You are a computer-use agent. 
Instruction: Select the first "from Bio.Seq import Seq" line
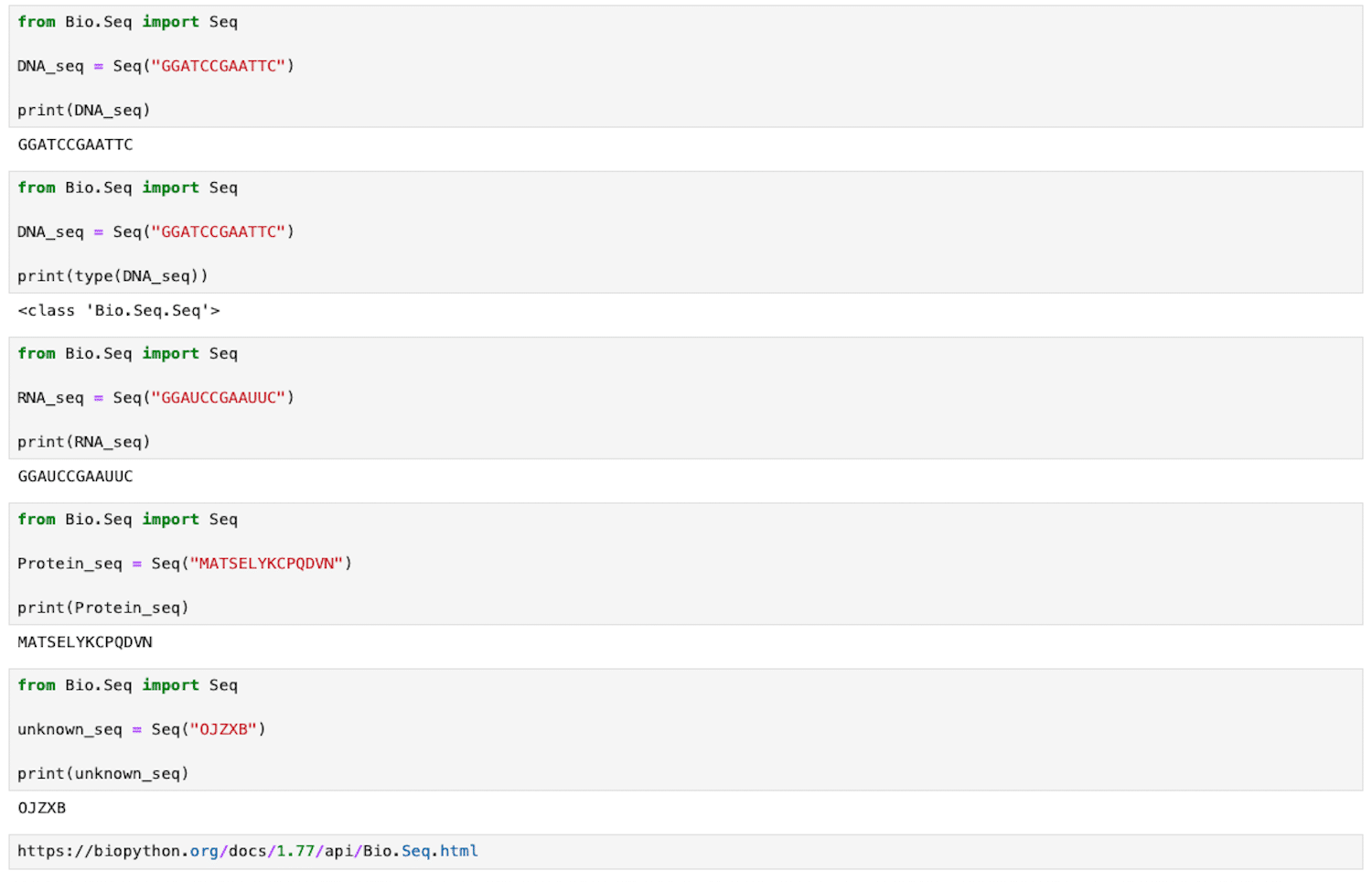pos(126,21)
